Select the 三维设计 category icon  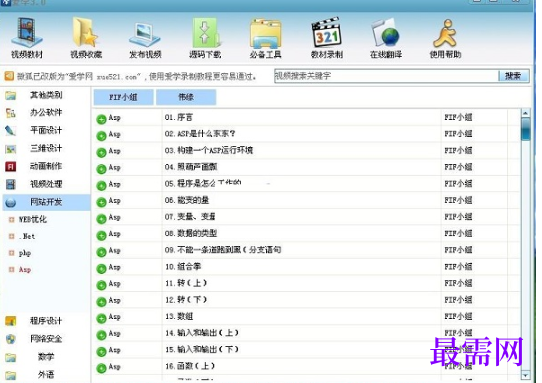(11, 149)
